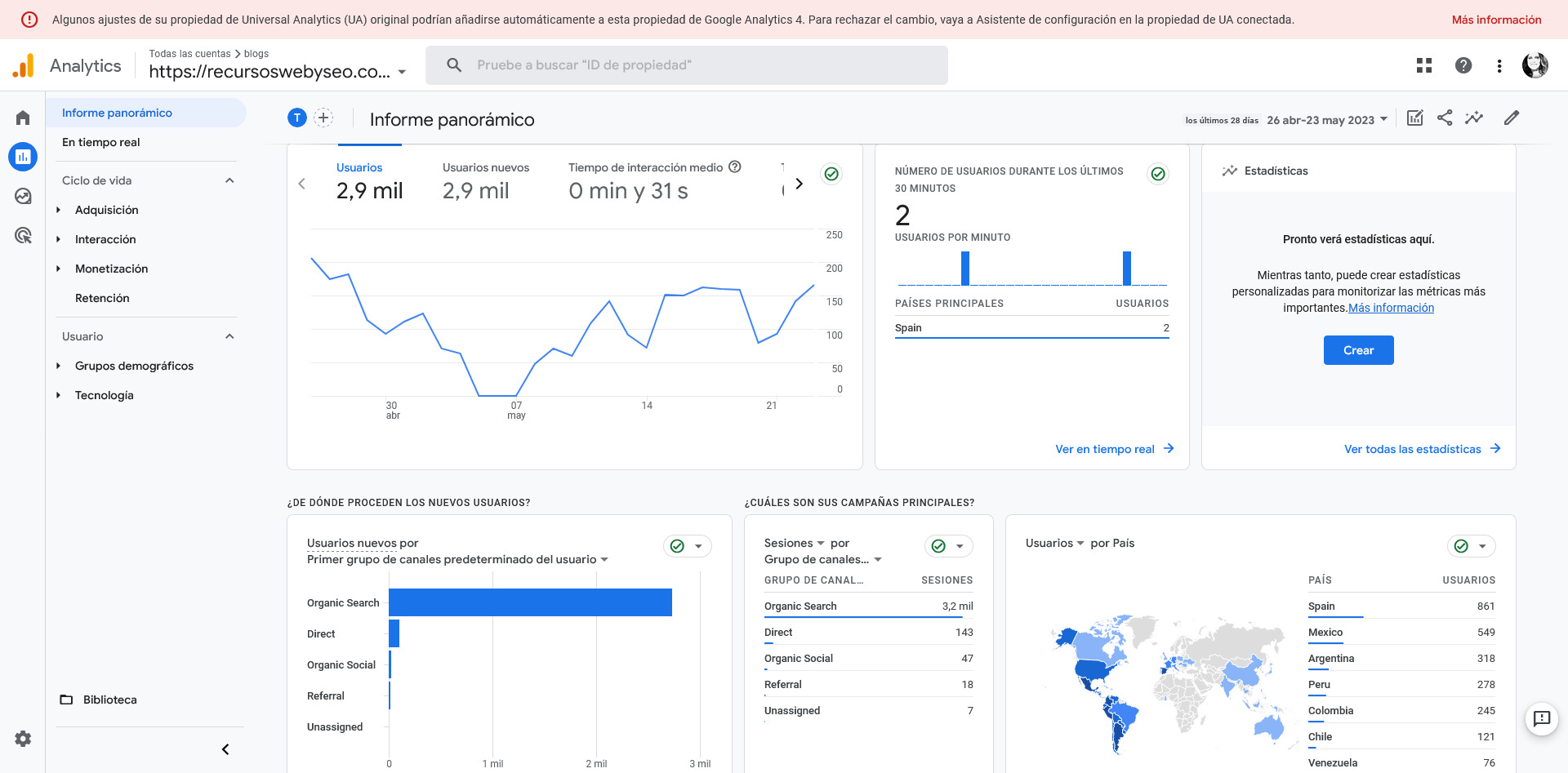The image size is (1568, 773).
Task: Click the search magnifier icon
Action: pos(454,64)
